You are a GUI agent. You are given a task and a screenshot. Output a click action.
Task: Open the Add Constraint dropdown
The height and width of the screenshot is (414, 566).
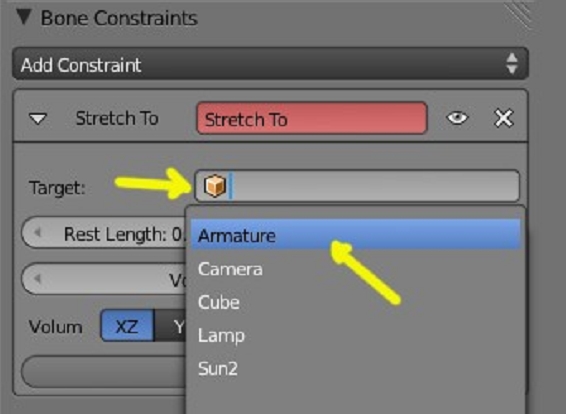pyautogui.click(x=270, y=64)
